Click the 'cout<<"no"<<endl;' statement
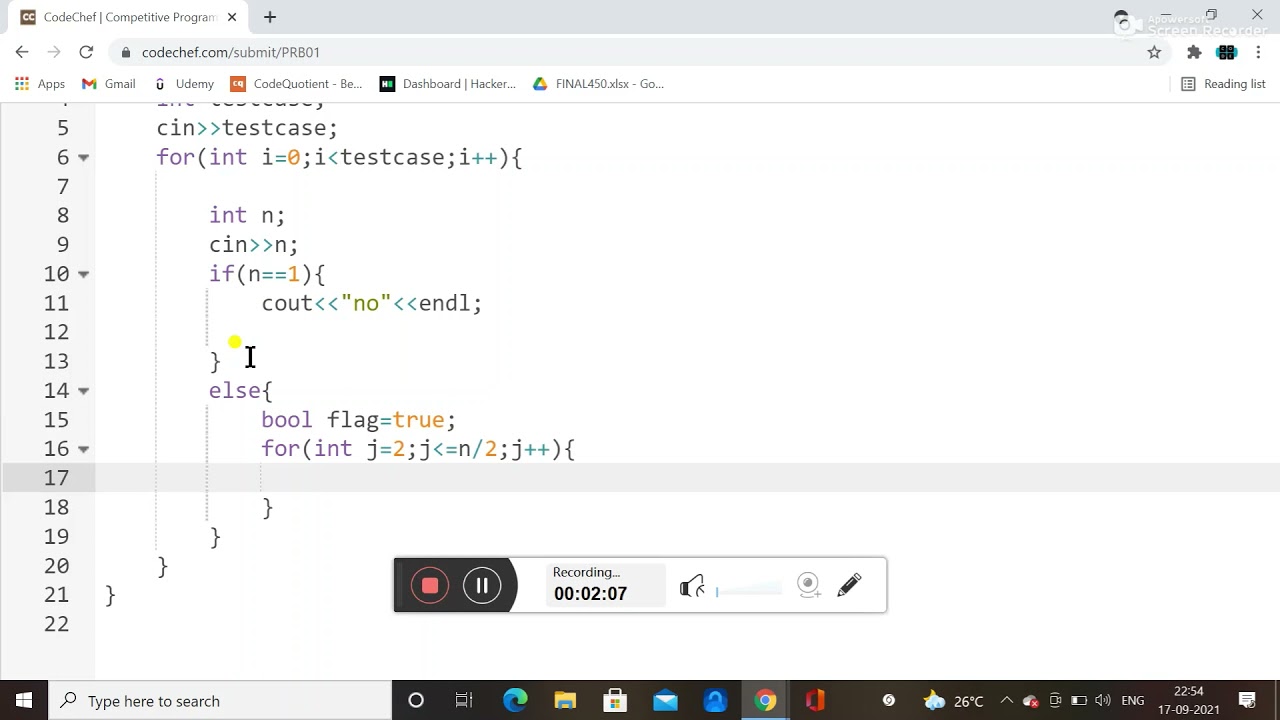The image size is (1280, 720). tap(371, 303)
